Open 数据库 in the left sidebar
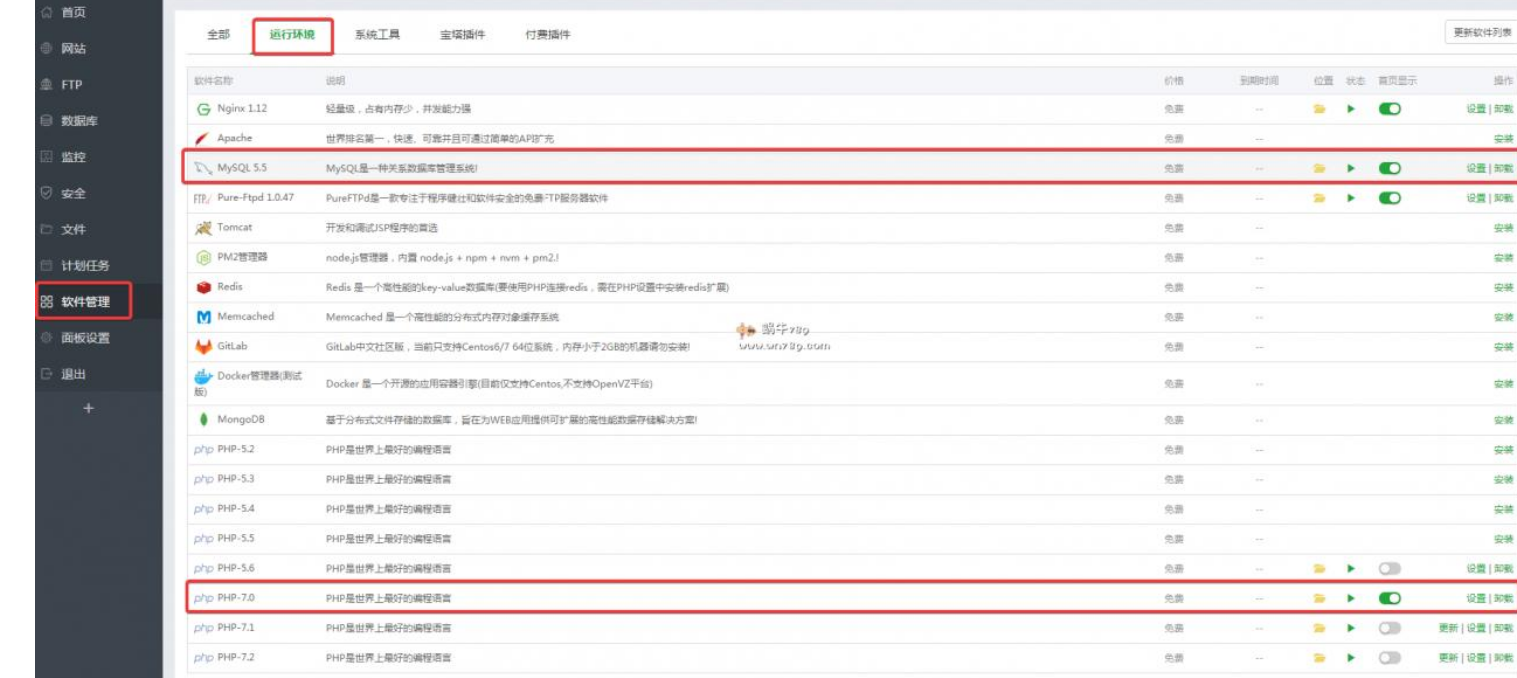Image resolution: width=1517 pixels, height=678 pixels. (x=79, y=121)
